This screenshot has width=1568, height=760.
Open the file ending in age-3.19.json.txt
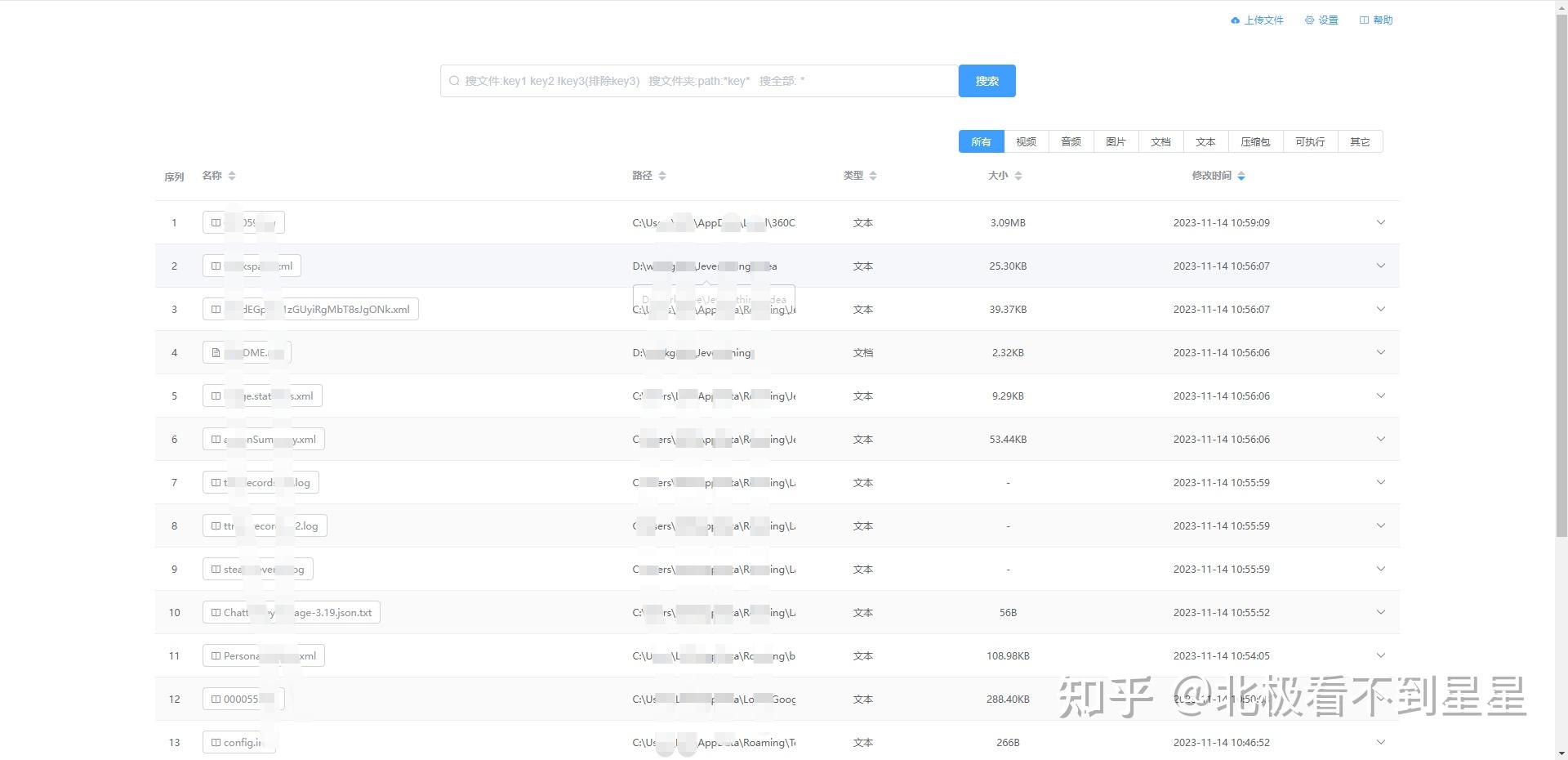point(292,612)
